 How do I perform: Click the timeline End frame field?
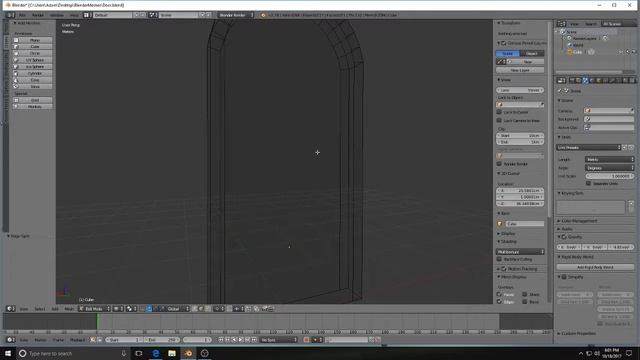162,340
